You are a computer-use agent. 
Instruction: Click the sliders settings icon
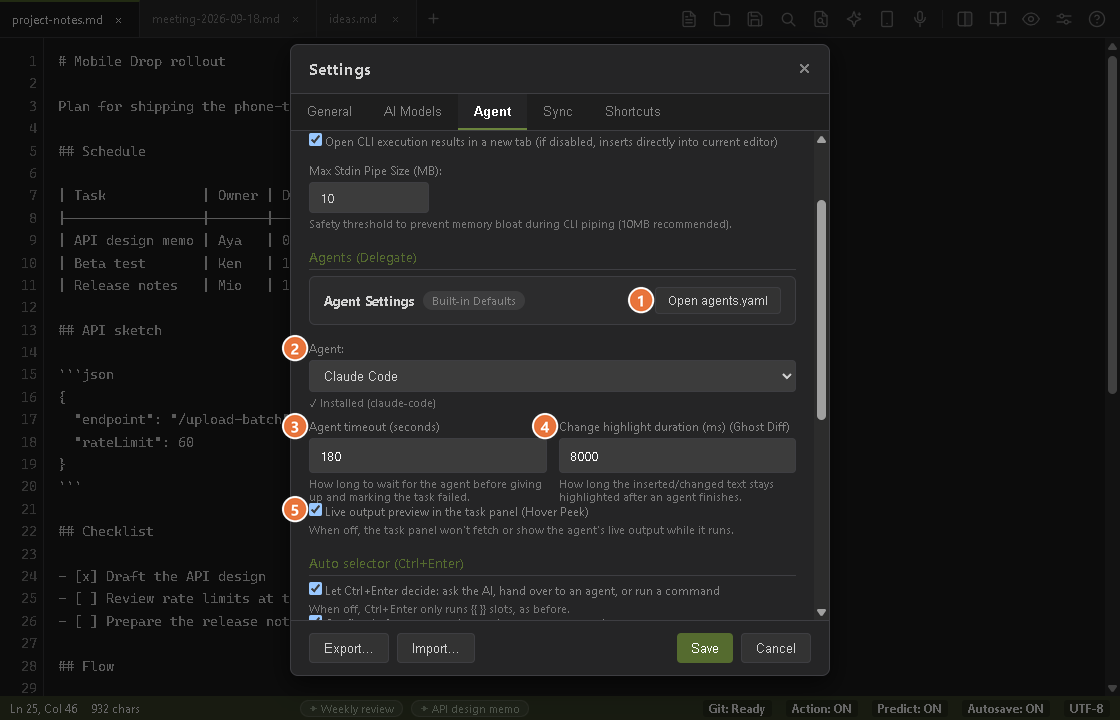click(x=1064, y=19)
